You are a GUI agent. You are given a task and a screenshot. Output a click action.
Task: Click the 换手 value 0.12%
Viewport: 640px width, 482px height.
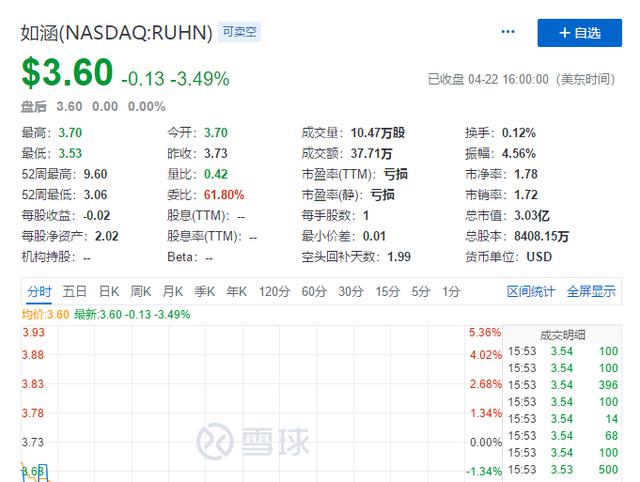(519, 133)
